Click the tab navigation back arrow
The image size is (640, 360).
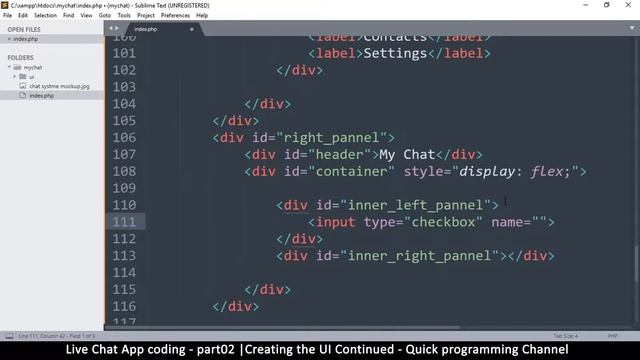pos(111,28)
